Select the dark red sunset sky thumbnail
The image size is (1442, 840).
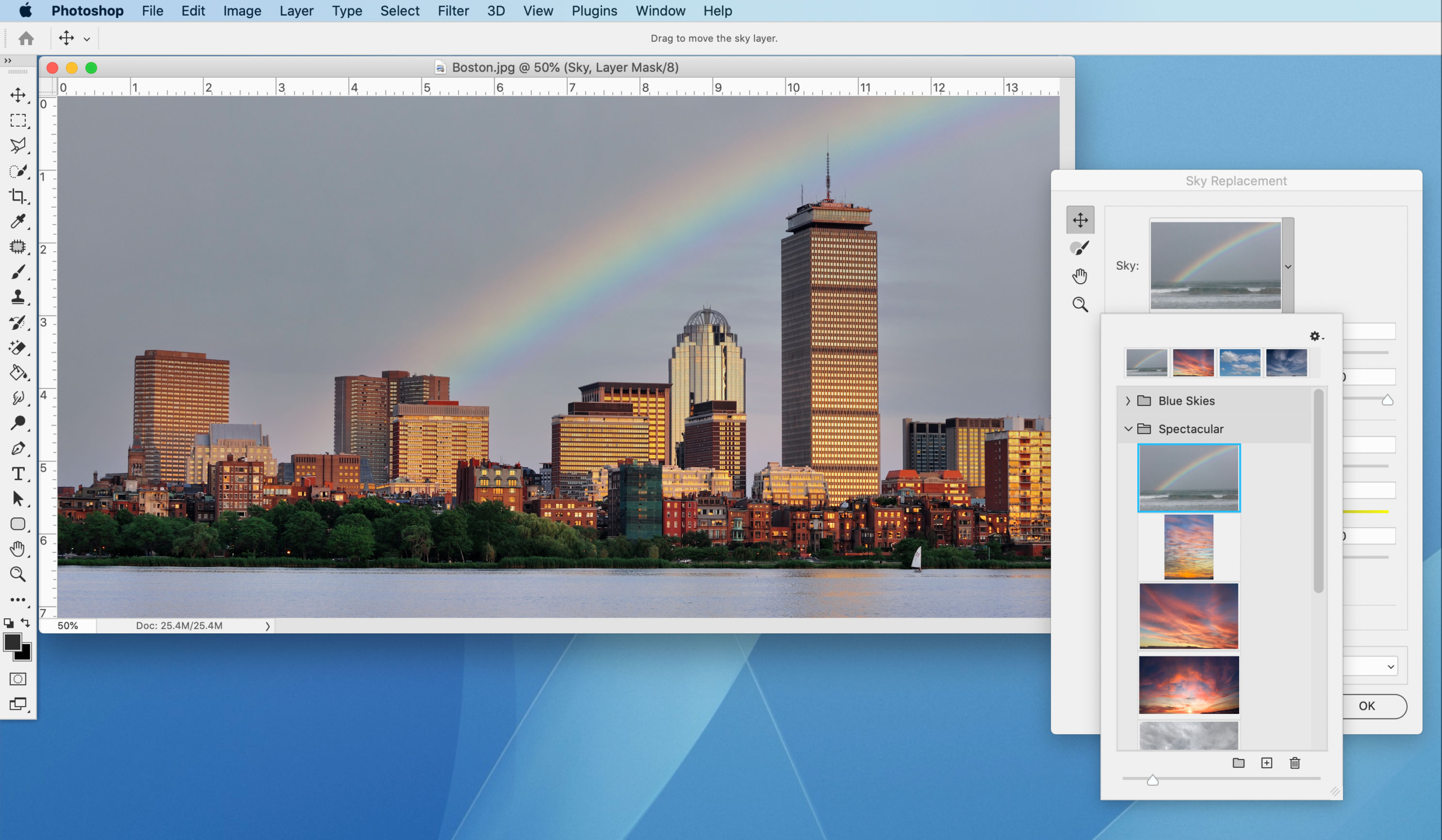[1189, 685]
